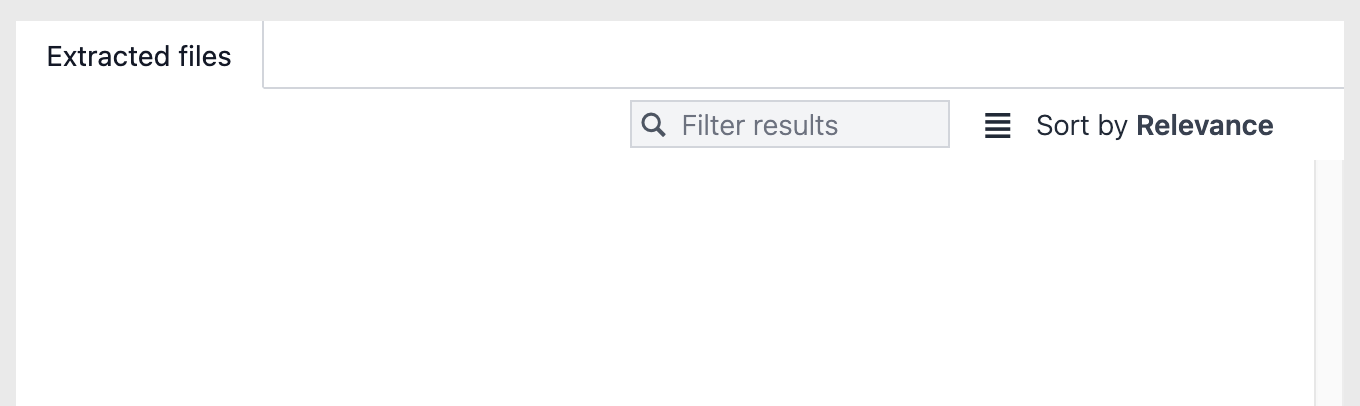Click the "Sort by" label text

[1082, 126]
